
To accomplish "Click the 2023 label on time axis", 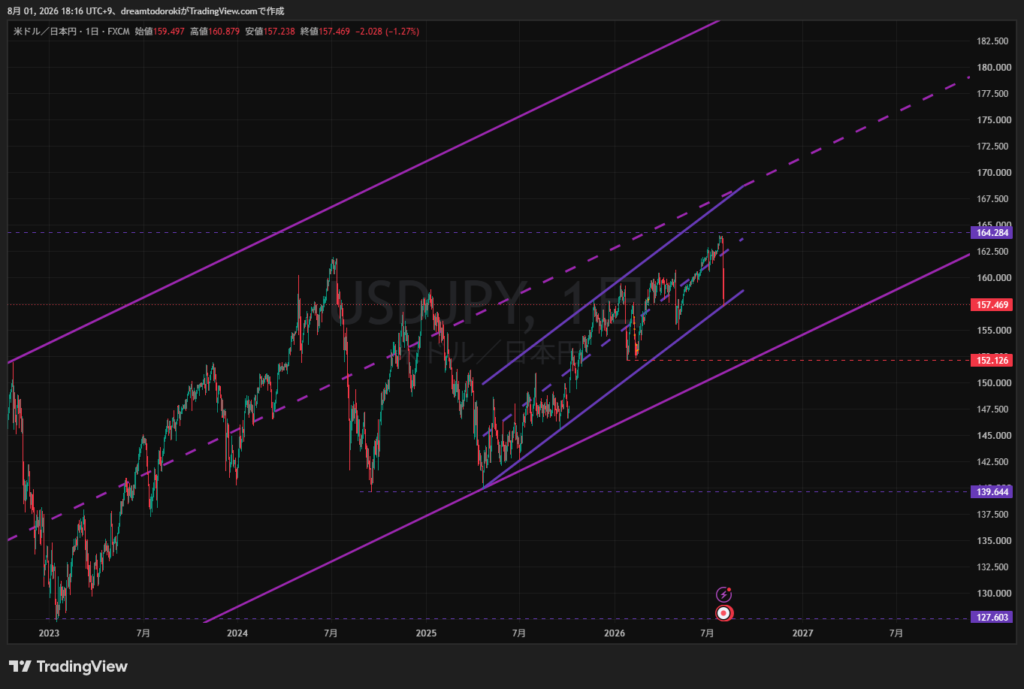I will tap(49, 633).
